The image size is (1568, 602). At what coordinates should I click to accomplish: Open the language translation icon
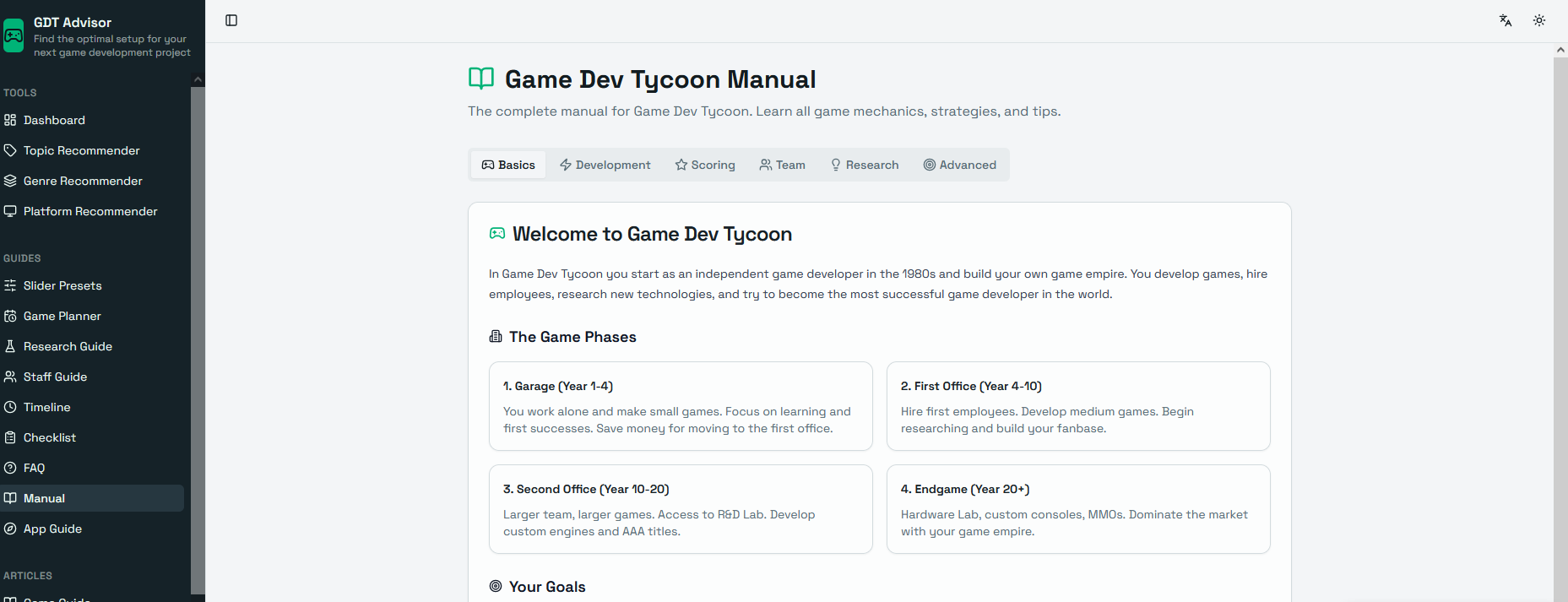(1506, 20)
